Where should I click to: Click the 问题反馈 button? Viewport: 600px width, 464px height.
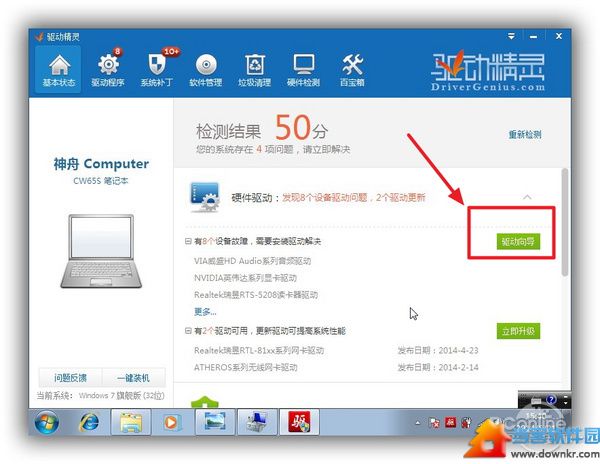point(70,378)
